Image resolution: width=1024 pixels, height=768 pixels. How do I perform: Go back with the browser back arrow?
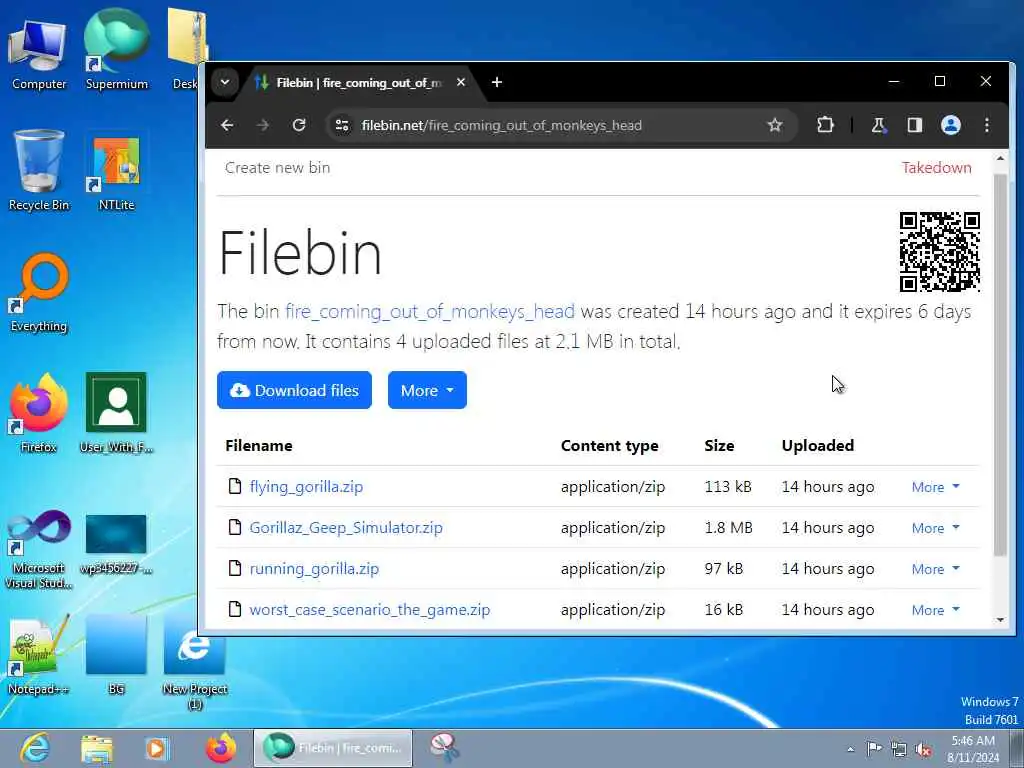(x=227, y=125)
